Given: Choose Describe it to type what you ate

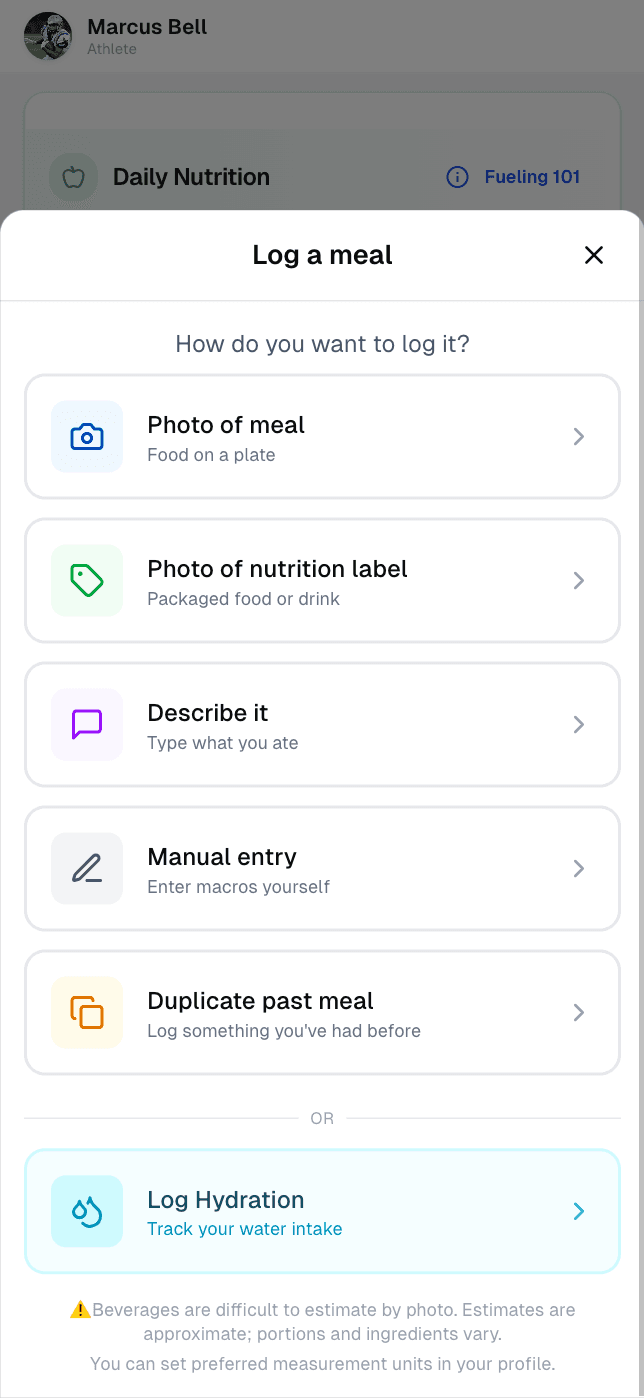Looking at the screenshot, I should pyautogui.click(x=322, y=725).
